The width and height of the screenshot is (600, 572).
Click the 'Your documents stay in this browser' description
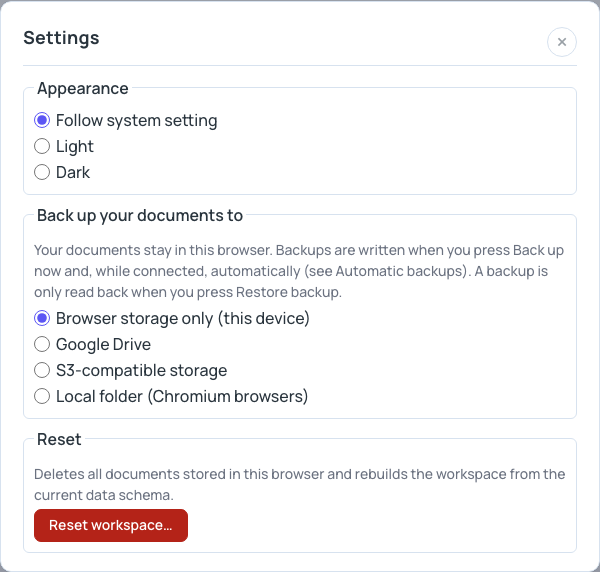coord(299,271)
